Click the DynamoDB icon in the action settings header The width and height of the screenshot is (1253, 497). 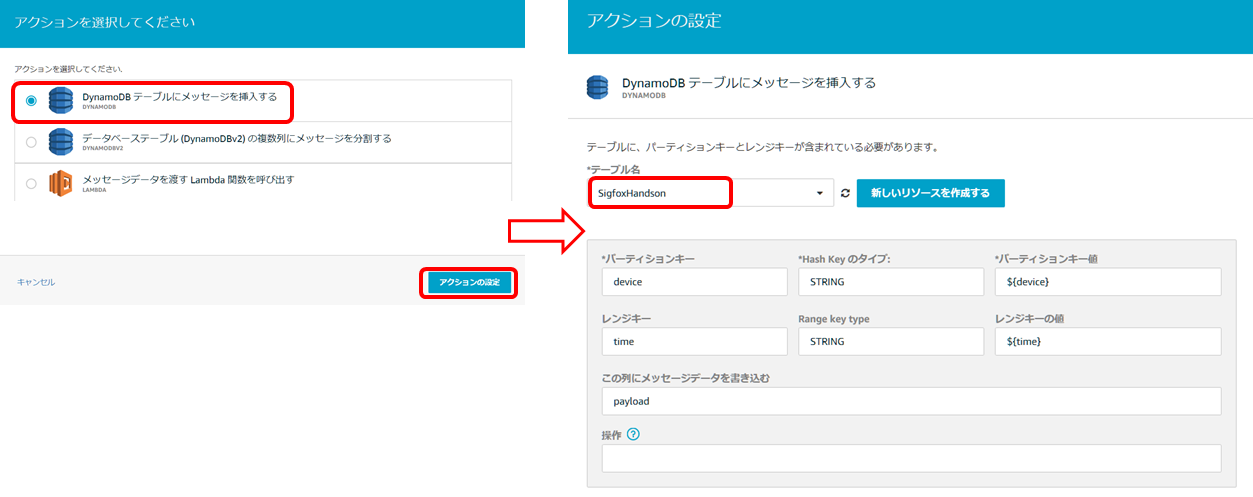tap(598, 88)
